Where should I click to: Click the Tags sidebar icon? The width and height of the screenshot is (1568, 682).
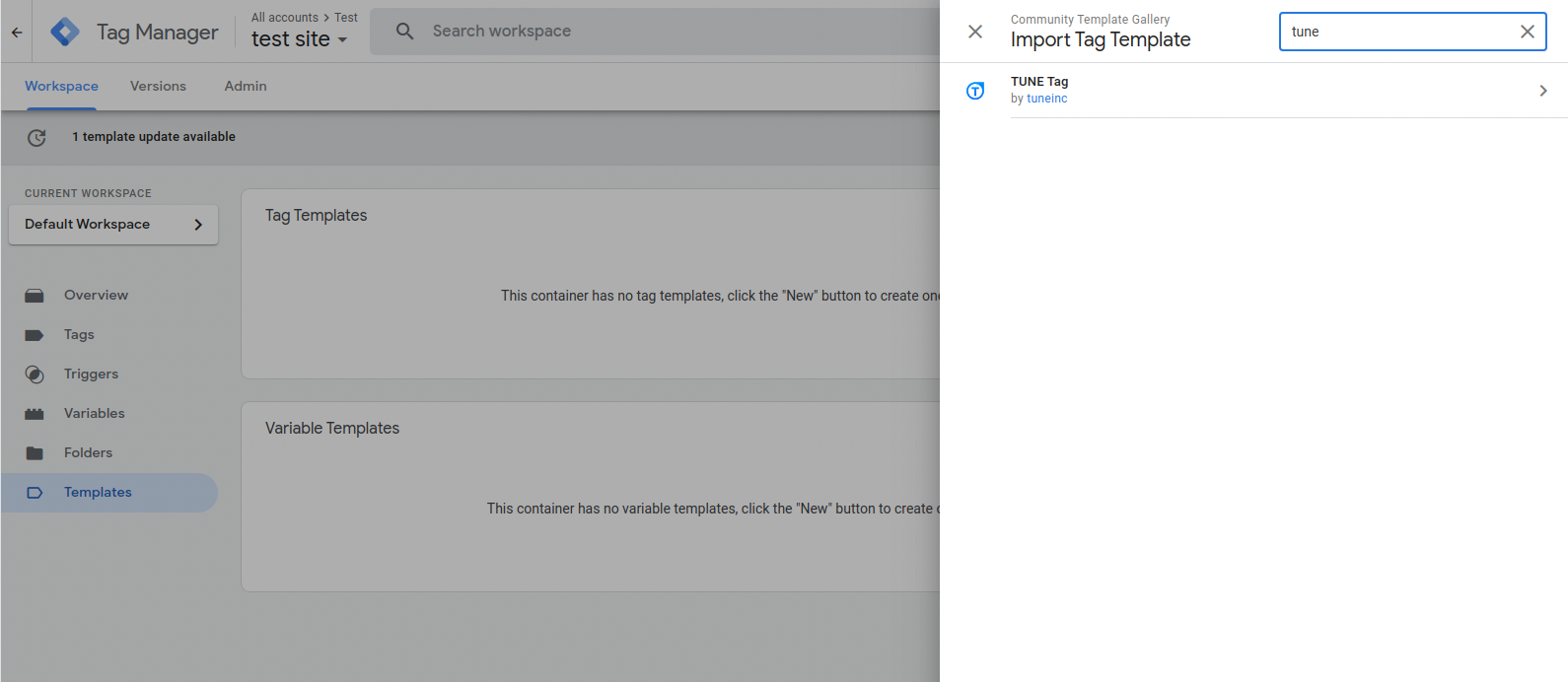click(x=35, y=335)
